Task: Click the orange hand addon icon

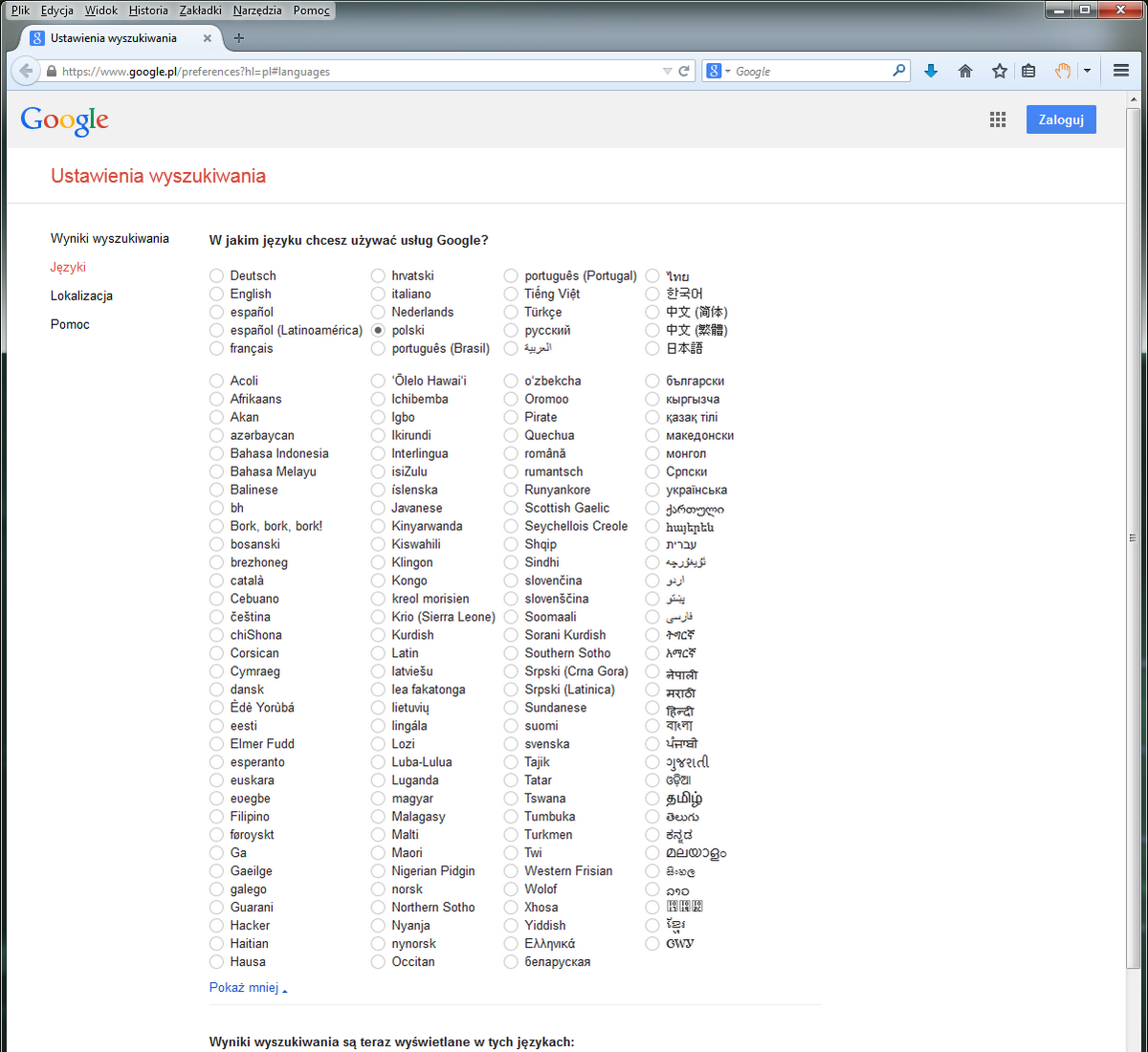Action: (x=1062, y=71)
